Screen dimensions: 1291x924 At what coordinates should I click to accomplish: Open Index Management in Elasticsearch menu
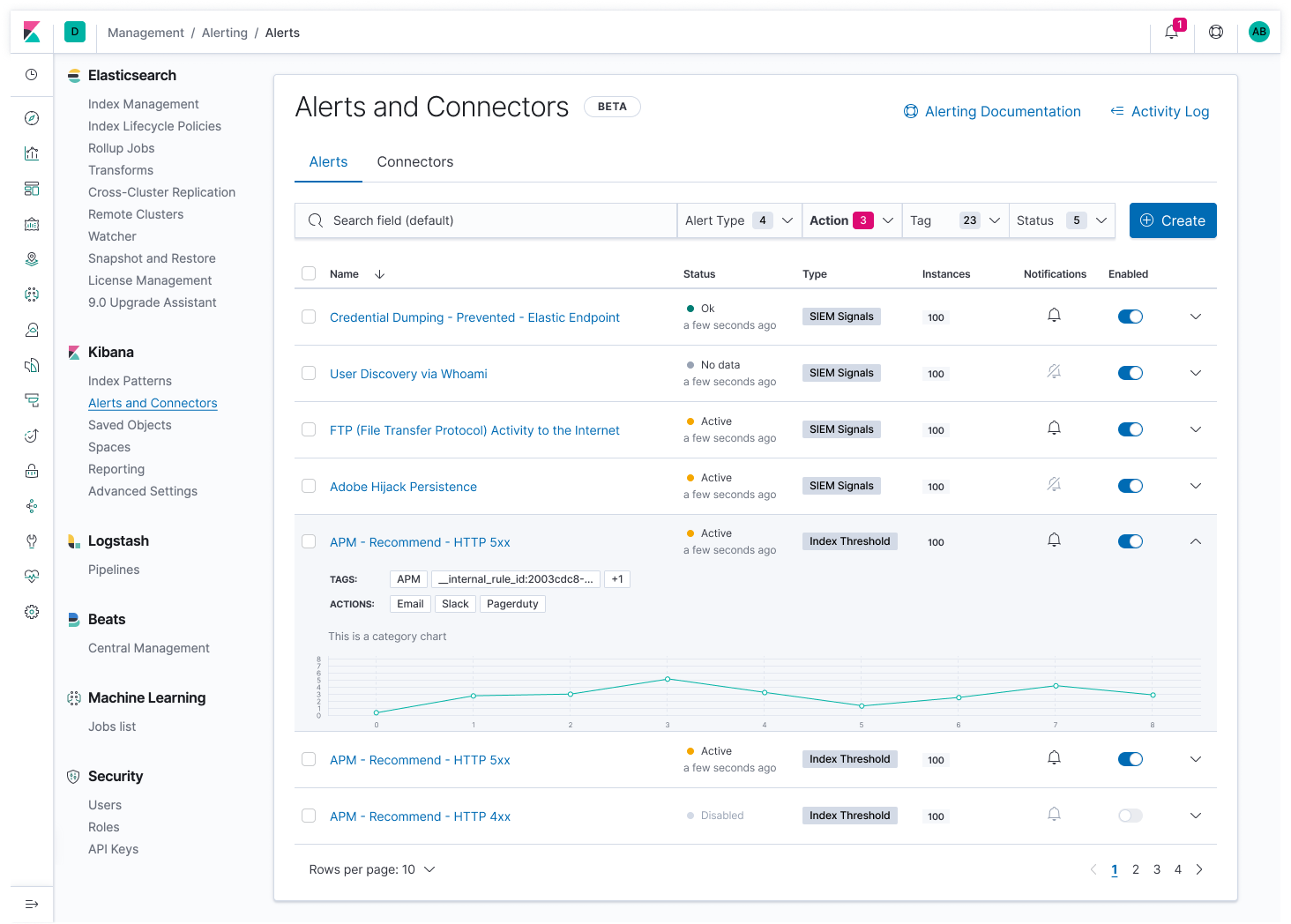[144, 104]
